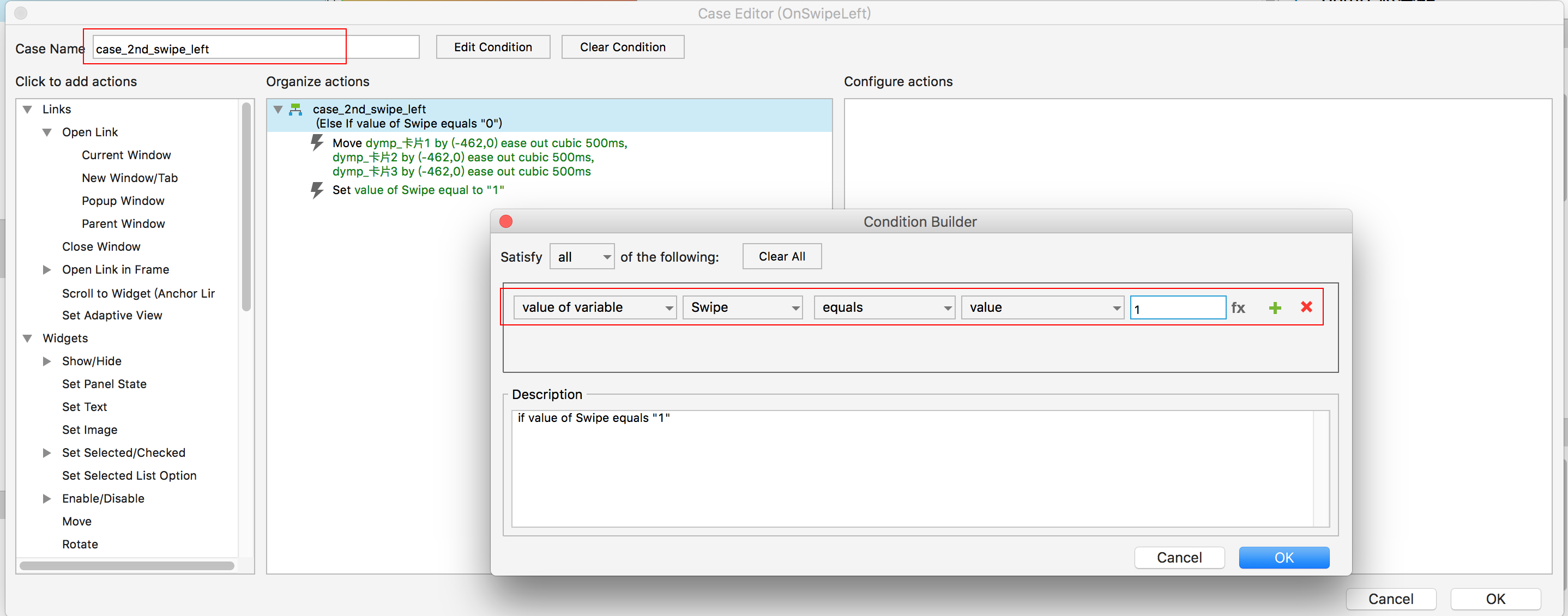Select the Set Panel State action
This screenshot has height=616, width=1568.
tap(104, 384)
